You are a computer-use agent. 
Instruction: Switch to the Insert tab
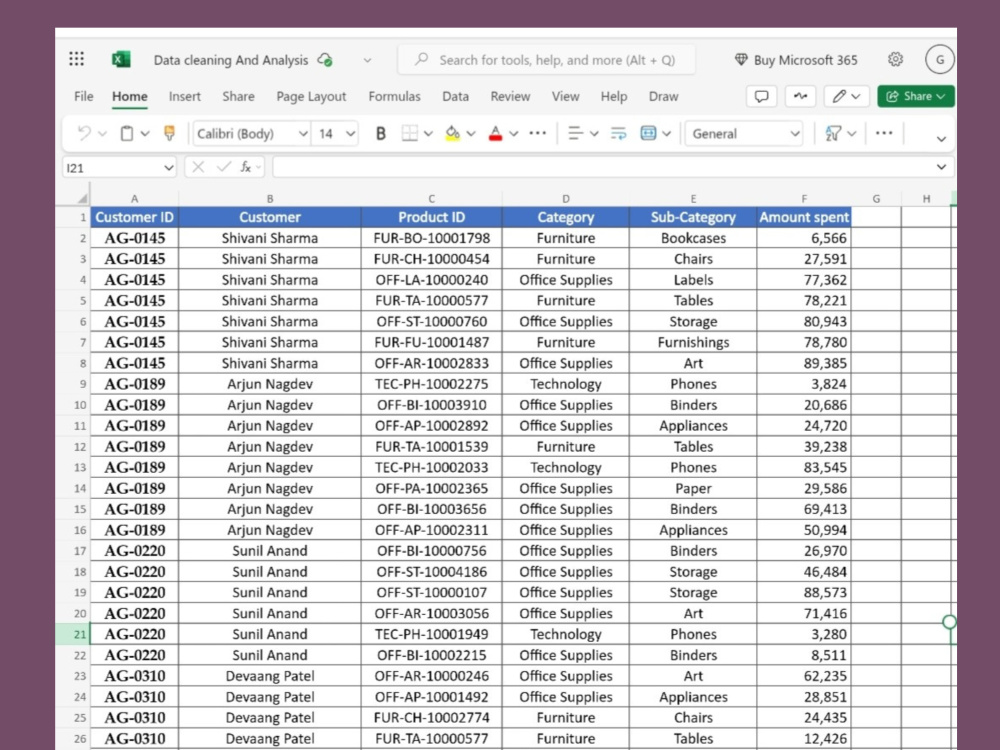pos(184,96)
